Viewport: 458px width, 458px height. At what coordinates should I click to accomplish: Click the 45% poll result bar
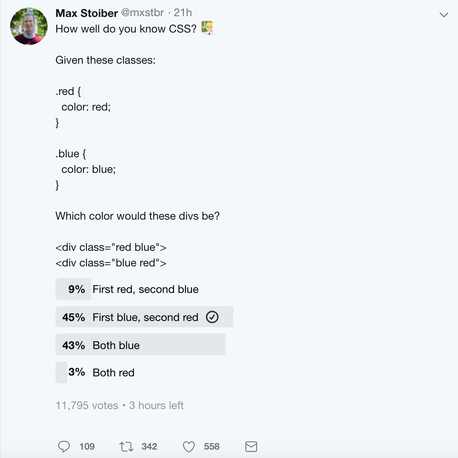[144, 317]
